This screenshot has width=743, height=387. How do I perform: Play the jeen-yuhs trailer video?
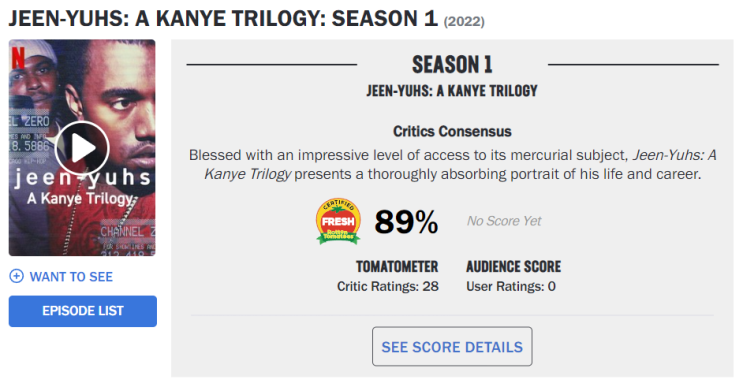(82, 148)
